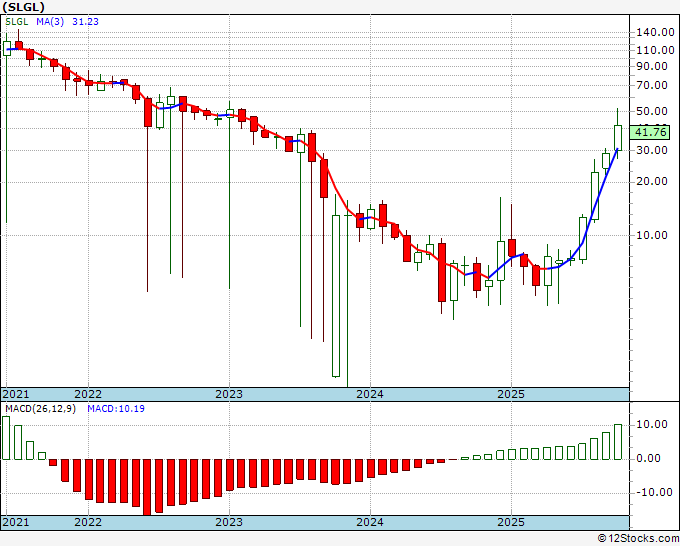
Task: Click the 90.00 price axis label
Action: tap(652, 66)
